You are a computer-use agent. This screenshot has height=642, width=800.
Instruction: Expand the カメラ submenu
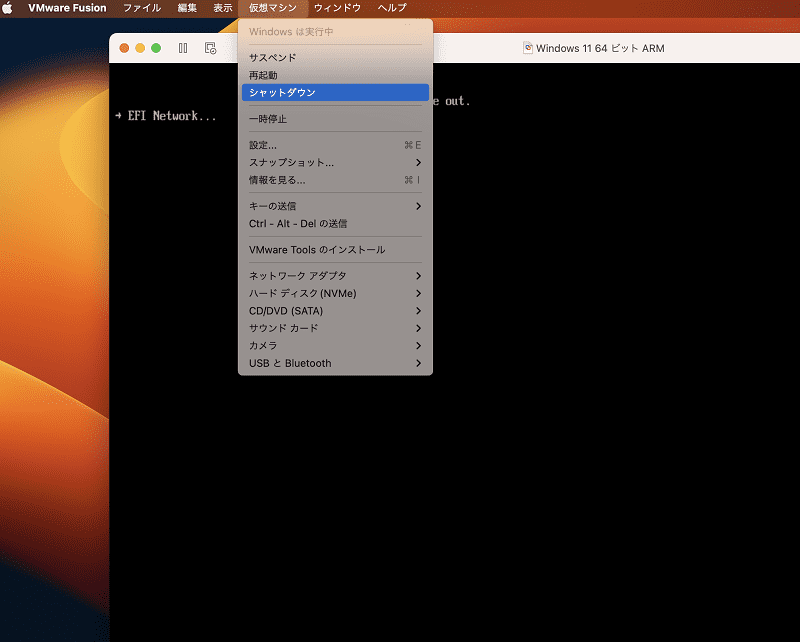tap(335, 345)
